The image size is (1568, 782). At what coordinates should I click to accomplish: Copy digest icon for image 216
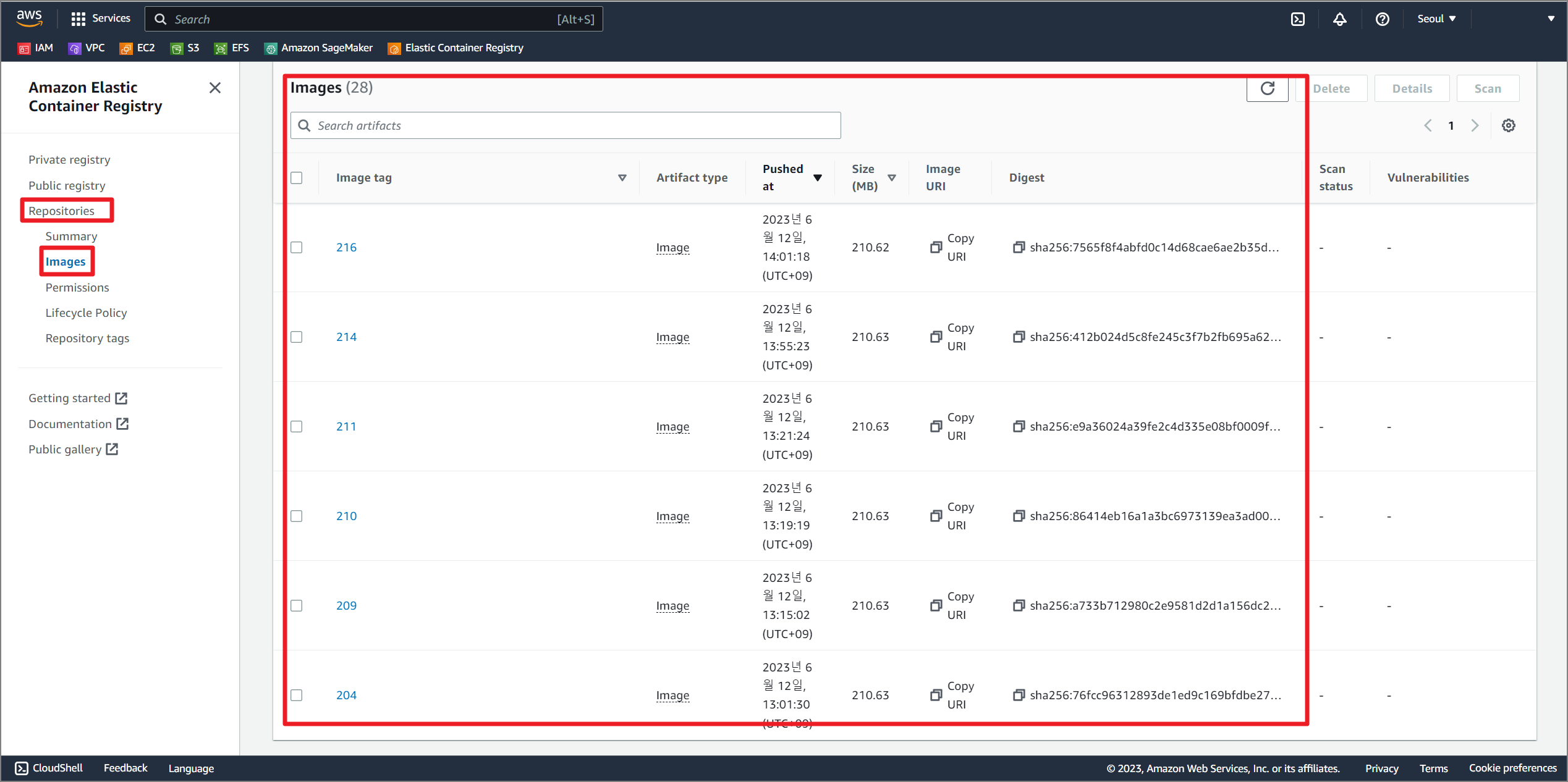pyautogui.click(x=1019, y=248)
